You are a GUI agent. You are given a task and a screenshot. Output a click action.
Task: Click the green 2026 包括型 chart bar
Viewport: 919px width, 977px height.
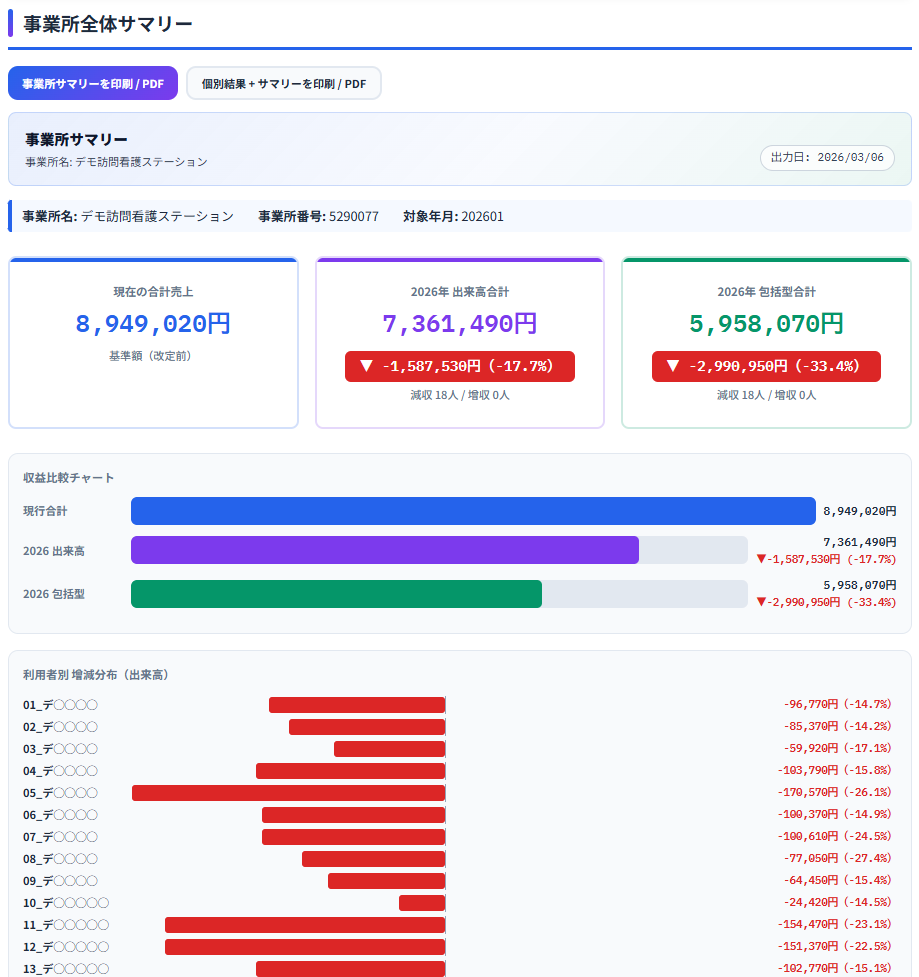click(x=336, y=594)
